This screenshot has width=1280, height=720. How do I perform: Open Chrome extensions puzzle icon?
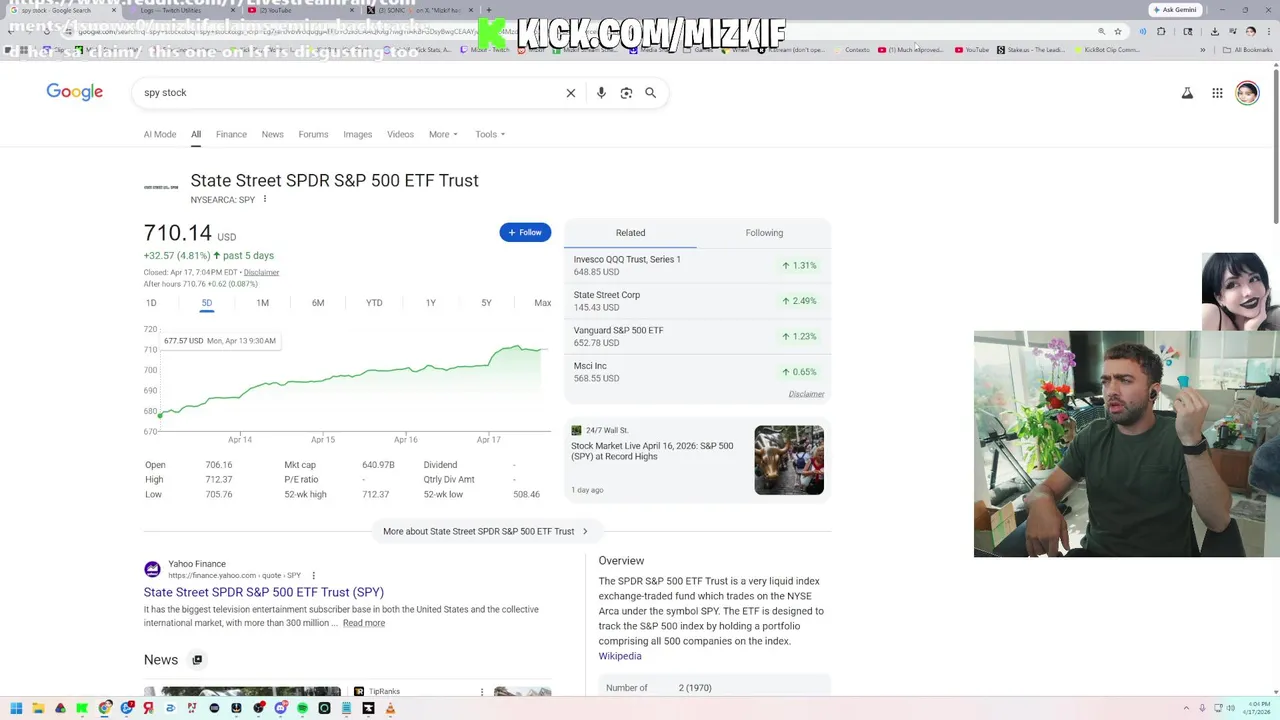point(1161,32)
